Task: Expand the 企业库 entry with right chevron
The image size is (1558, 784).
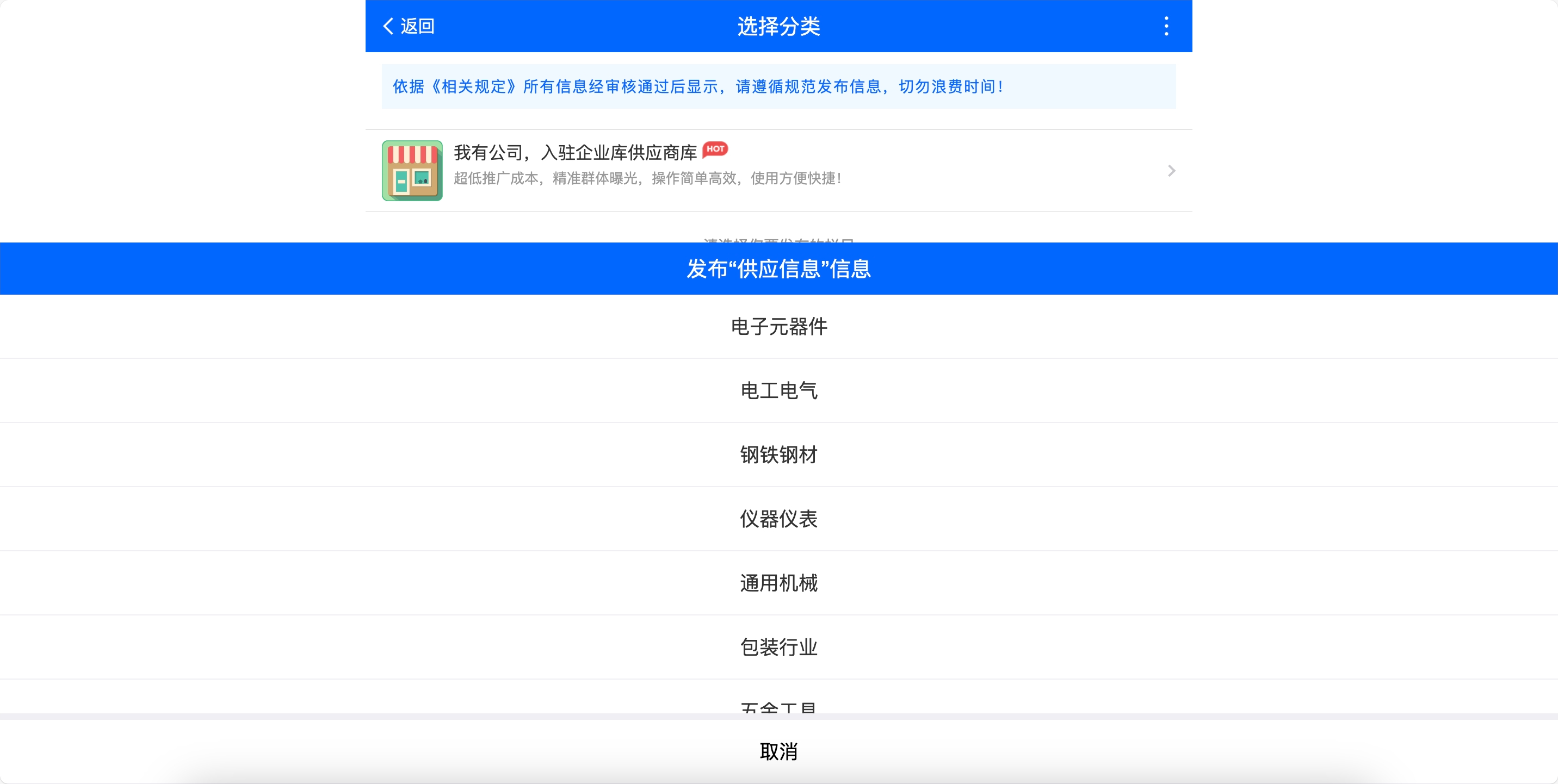Action: point(1171,171)
